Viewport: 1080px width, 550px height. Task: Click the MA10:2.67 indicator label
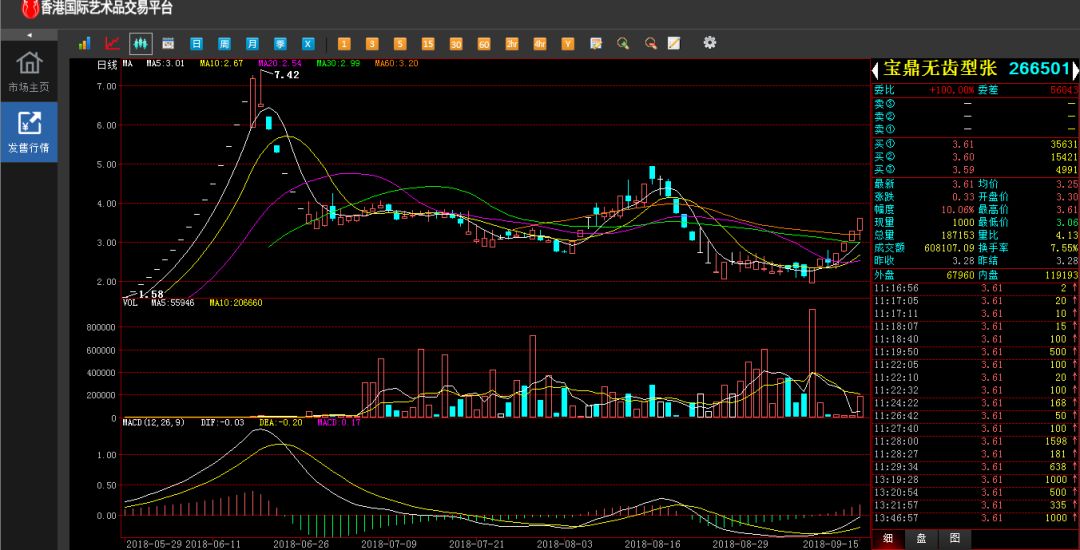pyautogui.click(x=222, y=63)
